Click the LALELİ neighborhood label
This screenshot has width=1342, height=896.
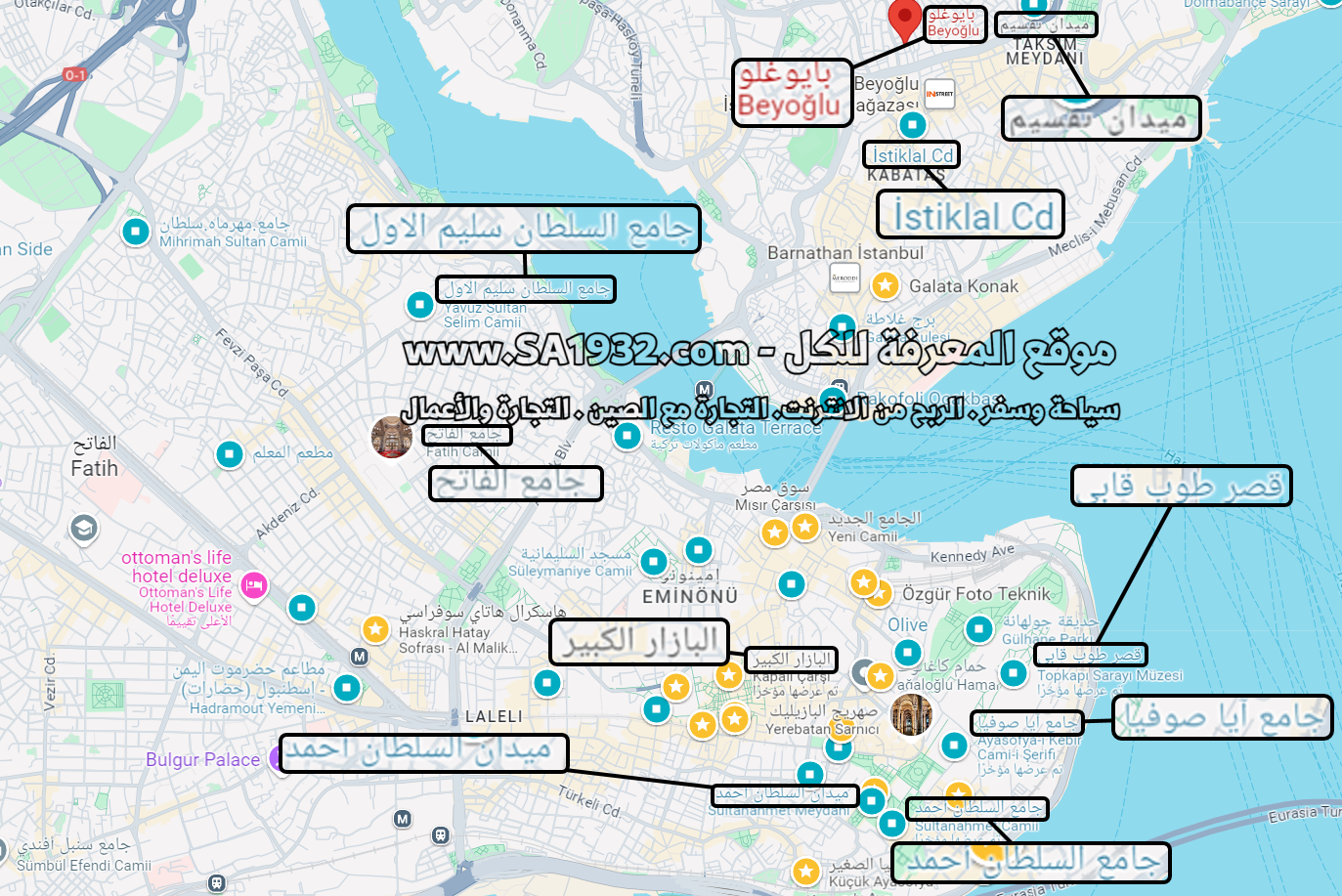[x=494, y=716]
